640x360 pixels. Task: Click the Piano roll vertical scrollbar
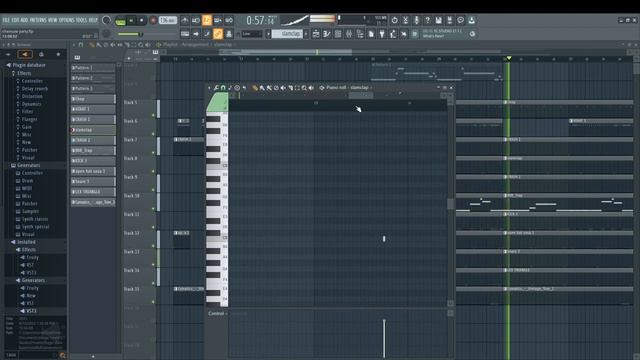pyautogui.click(x=451, y=203)
